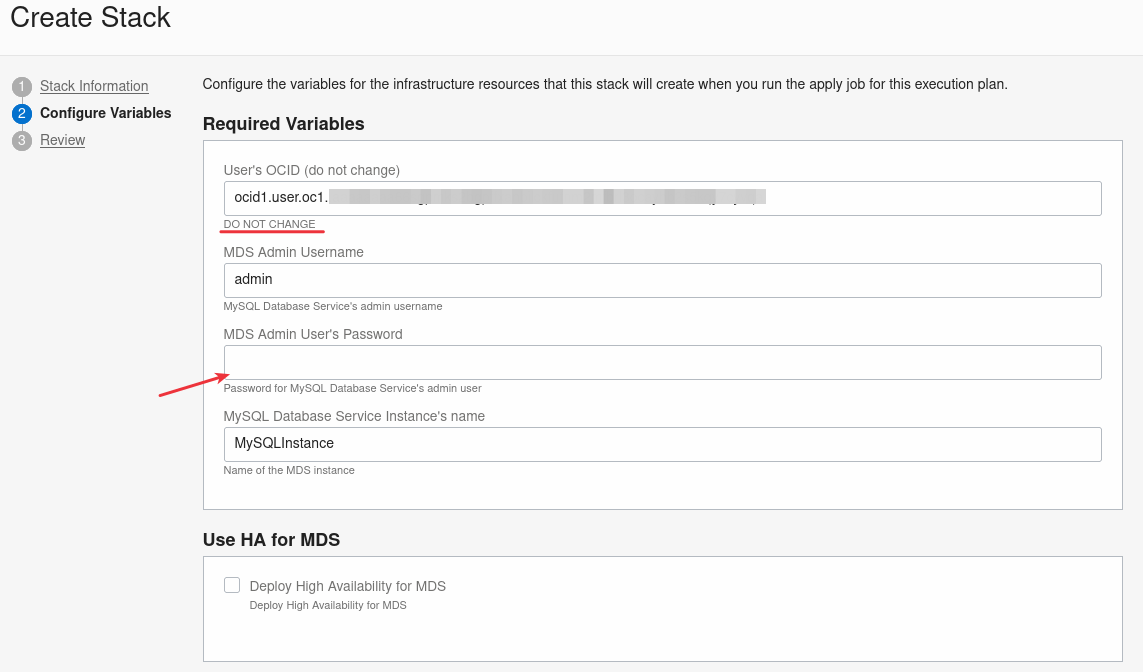Go to the Review step link
1143x672 pixels.
pyautogui.click(x=62, y=140)
